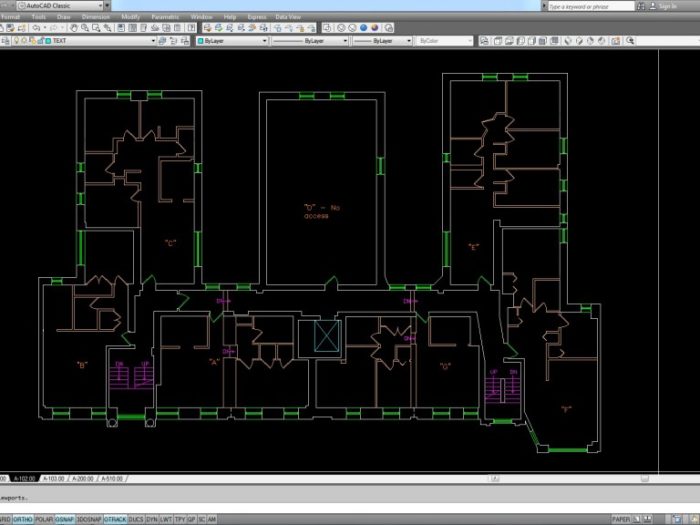Image resolution: width=700 pixels, height=525 pixels.
Task: Open the Properties palette icon
Action: pyautogui.click(x=121, y=28)
